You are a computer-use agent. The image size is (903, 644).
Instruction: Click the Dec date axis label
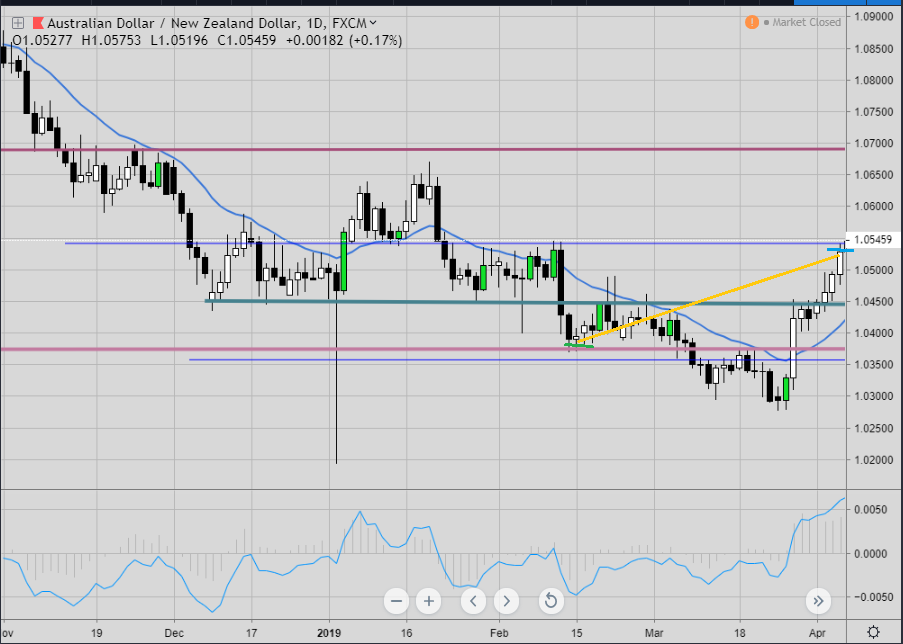(174, 633)
